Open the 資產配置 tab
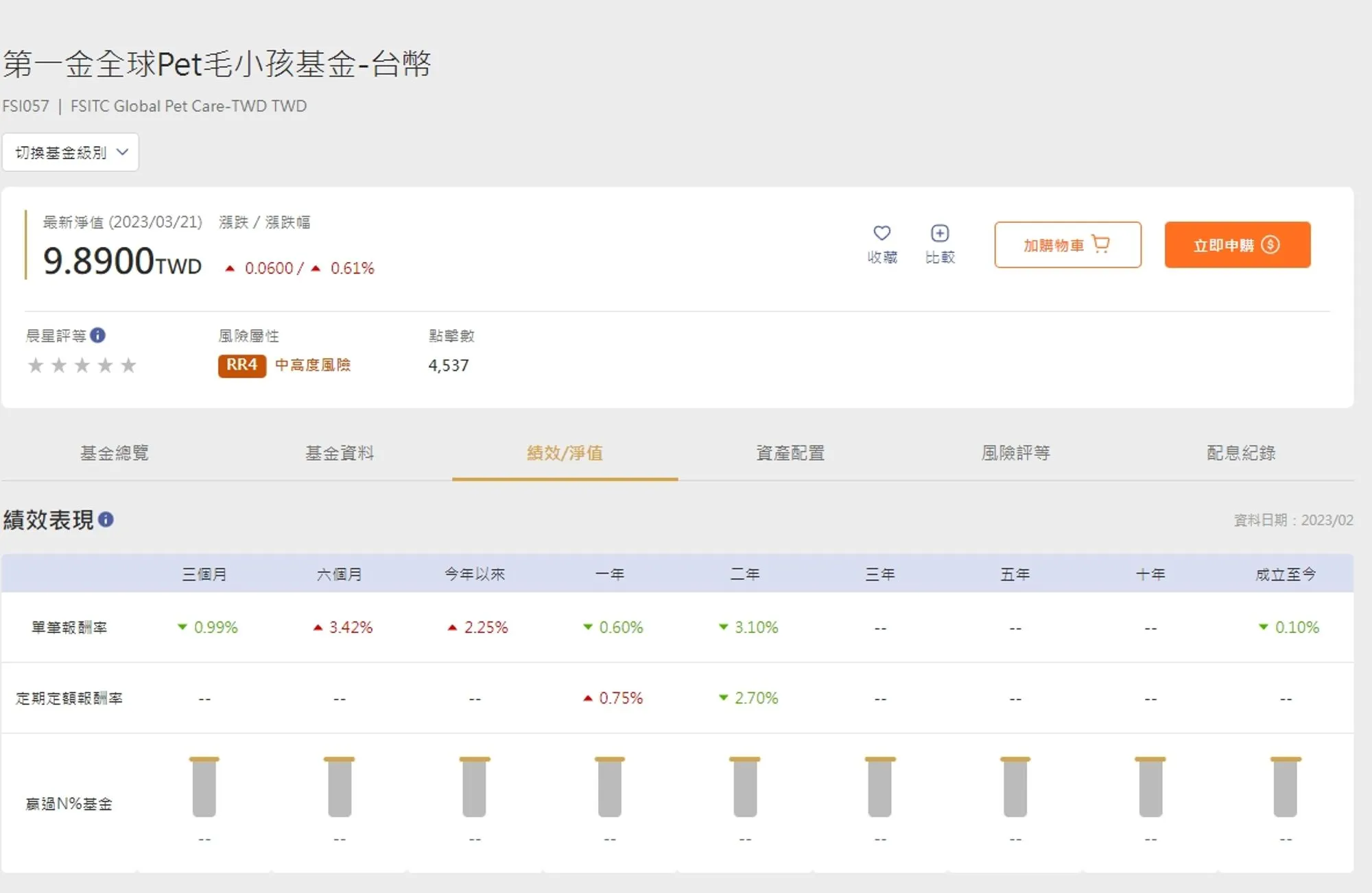1372x893 pixels. pos(790,453)
